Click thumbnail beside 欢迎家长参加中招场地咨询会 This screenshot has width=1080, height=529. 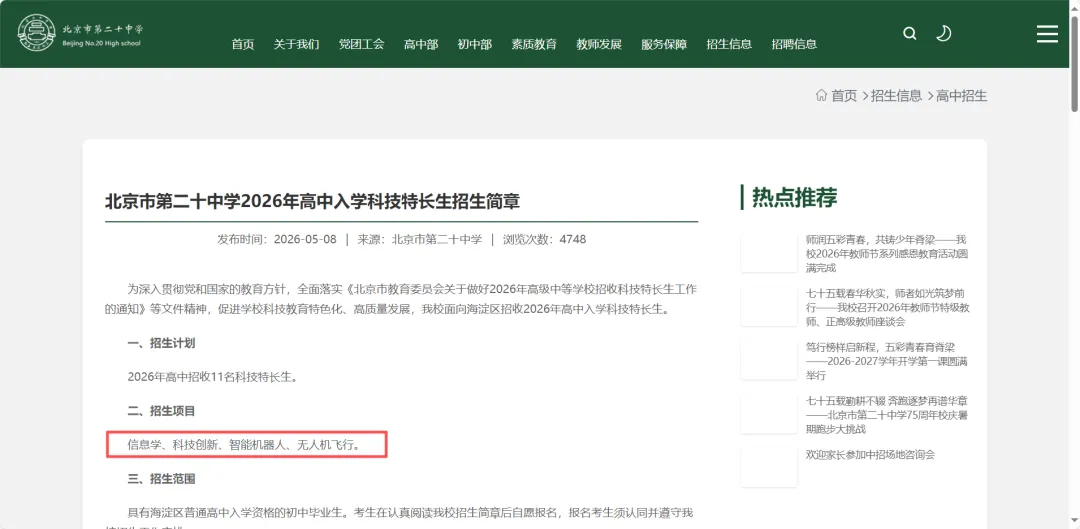pos(769,468)
